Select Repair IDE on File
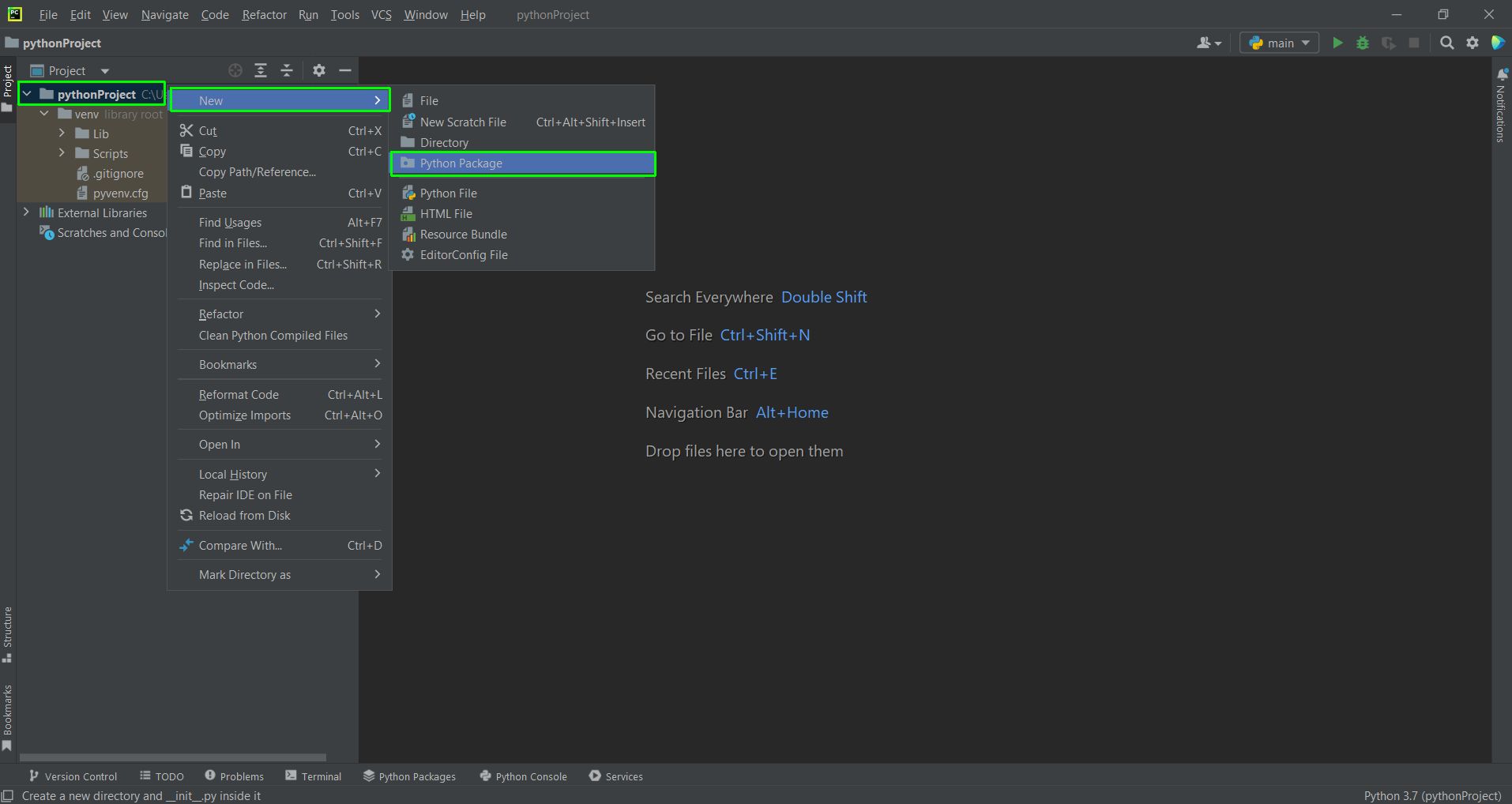 pos(280,495)
